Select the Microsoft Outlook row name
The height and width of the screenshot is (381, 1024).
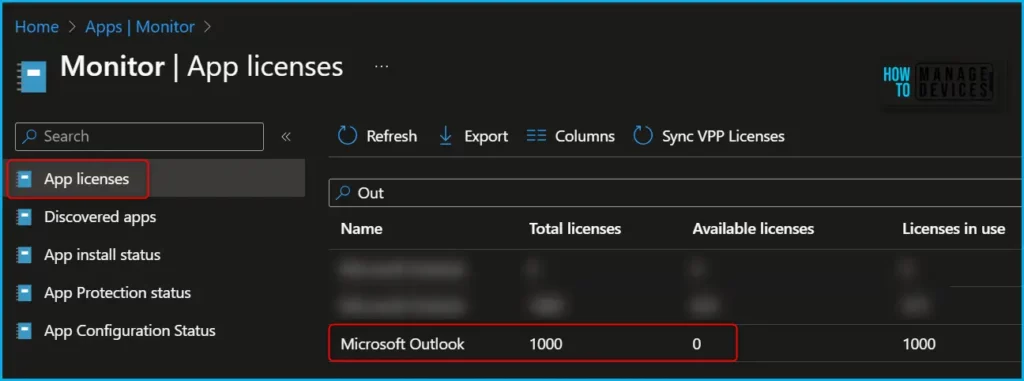402,344
